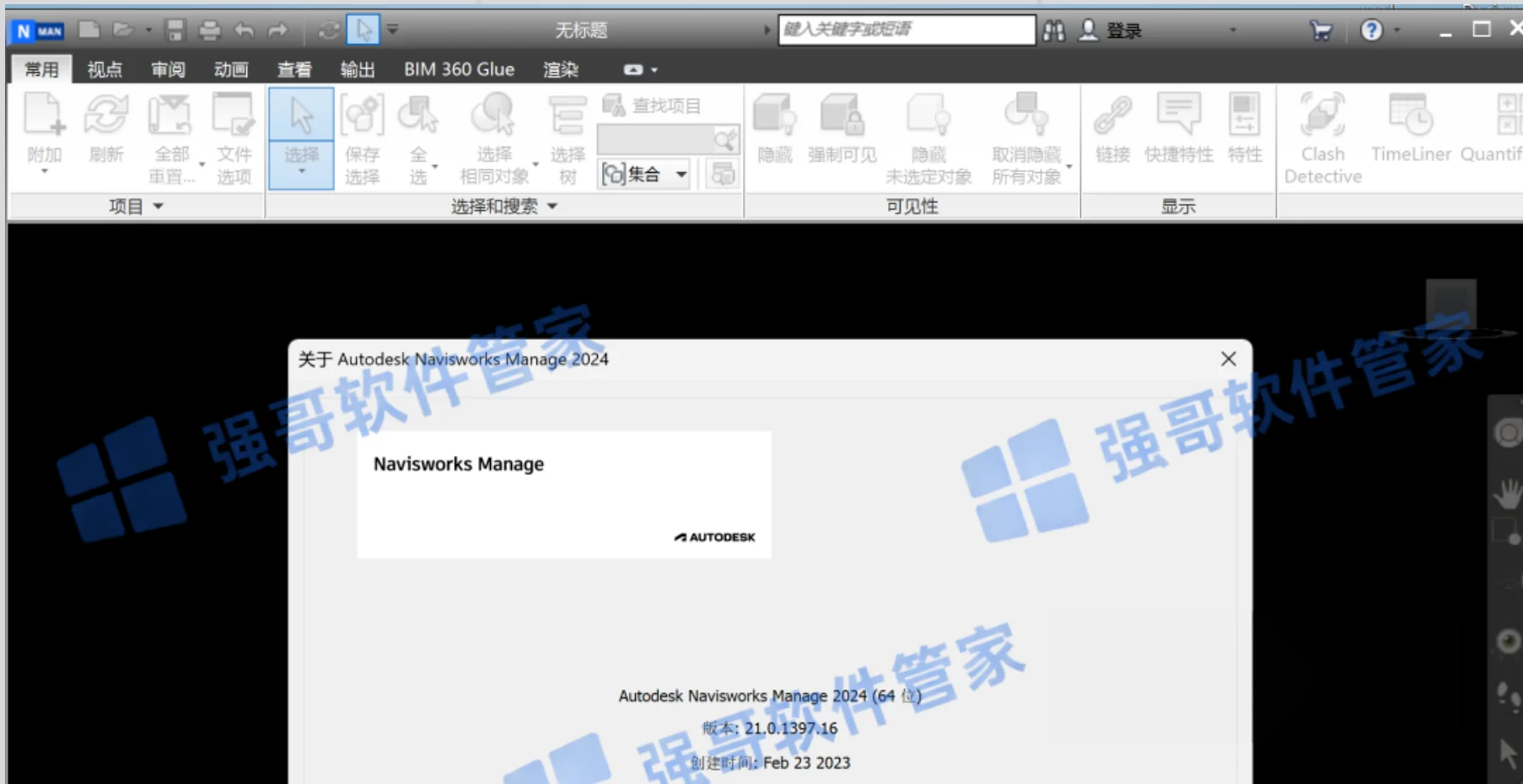Click 取消隐藏所有对象 (Unhide All) tool
Image resolution: width=1523 pixels, height=784 pixels.
[1026, 139]
